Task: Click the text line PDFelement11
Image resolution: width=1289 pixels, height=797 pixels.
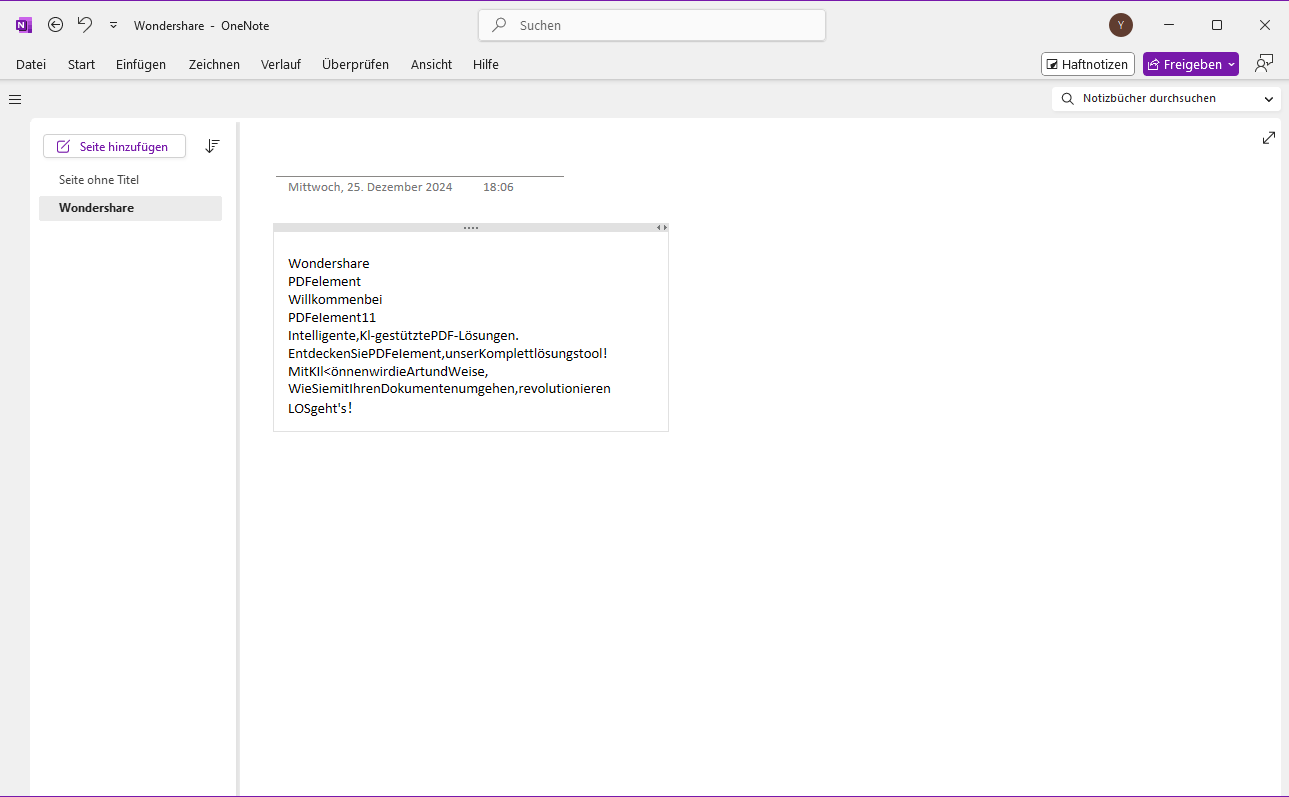Action: 332,317
